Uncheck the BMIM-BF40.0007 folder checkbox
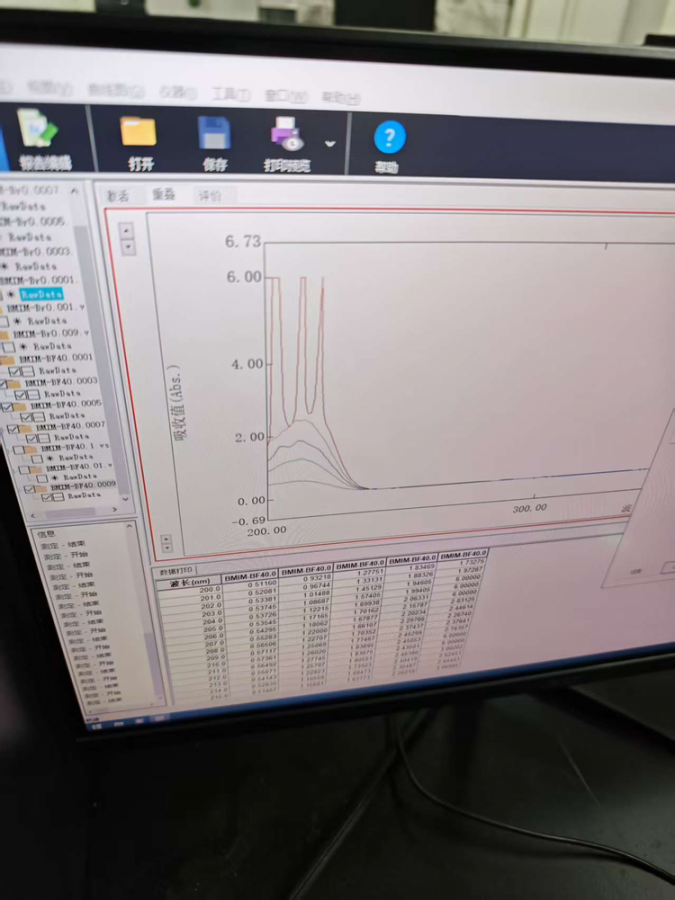The width and height of the screenshot is (675, 900). [13, 428]
